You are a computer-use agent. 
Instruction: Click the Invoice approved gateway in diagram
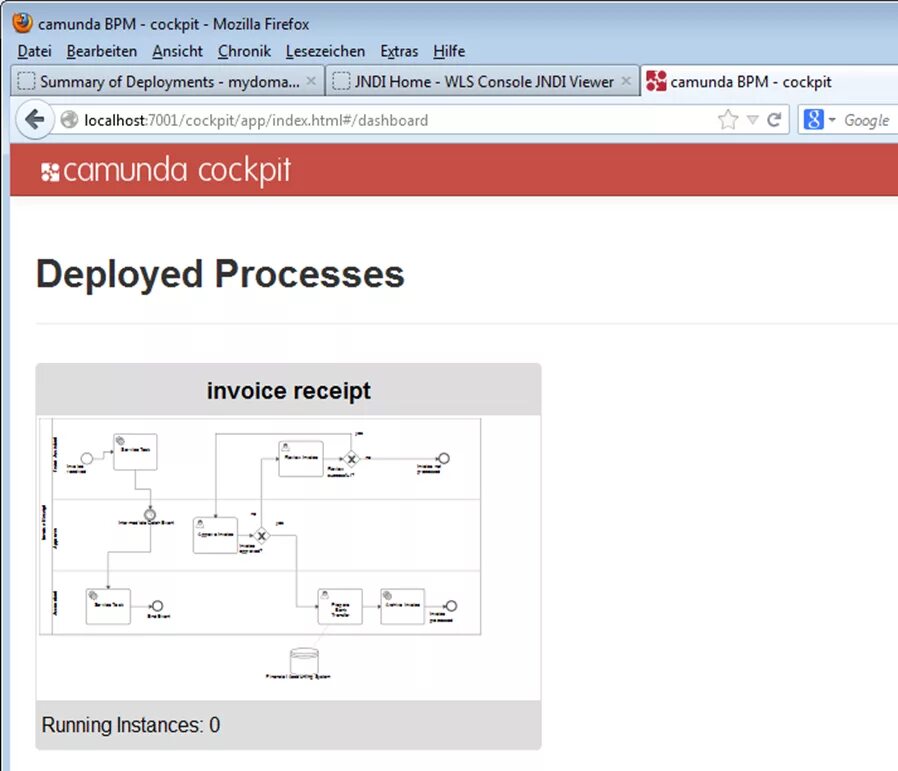pyautogui.click(x=261, y=536)
